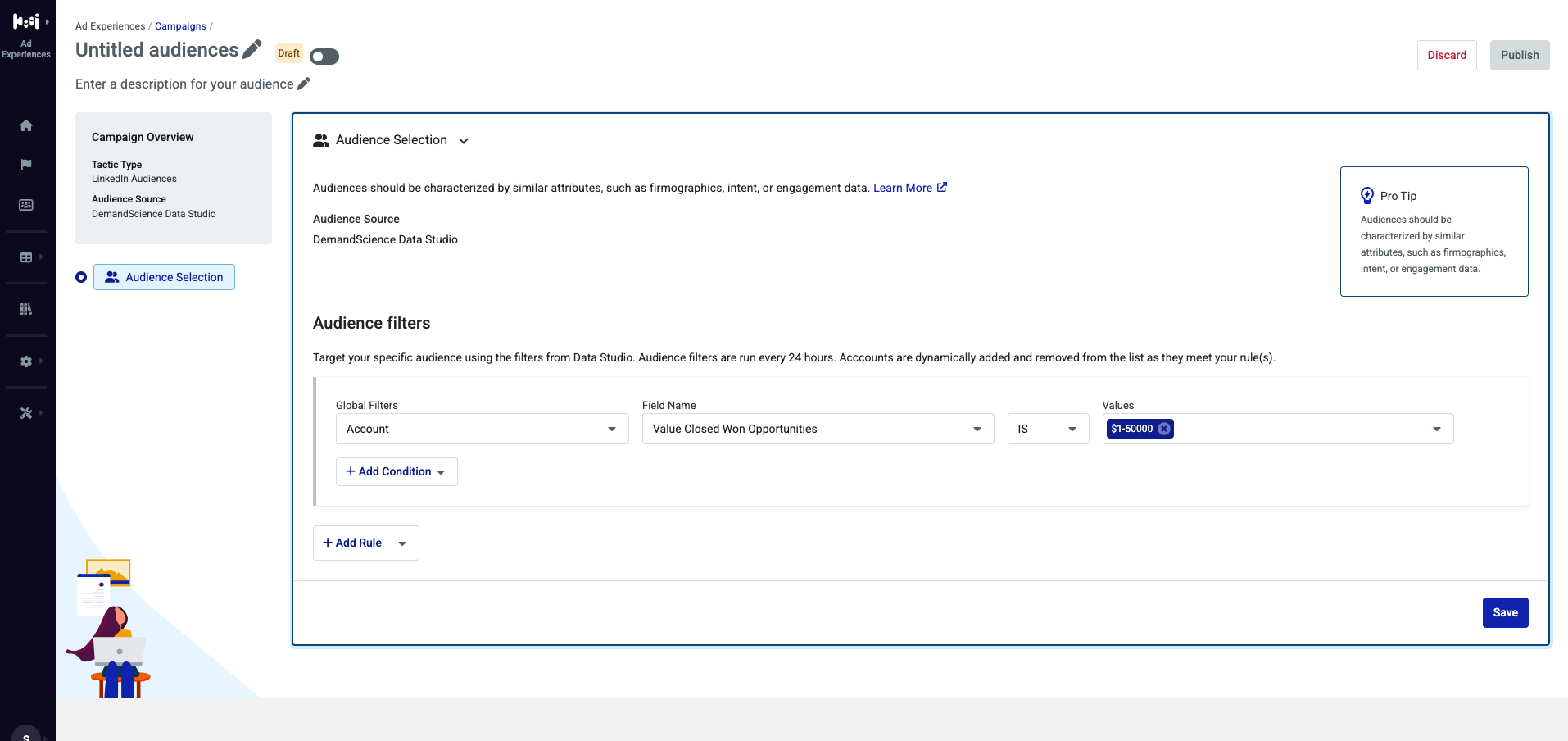This screenshot has width=1568, height=741.
Task: Expand the app switcher arrow beside logo
Action: (48, 22)
